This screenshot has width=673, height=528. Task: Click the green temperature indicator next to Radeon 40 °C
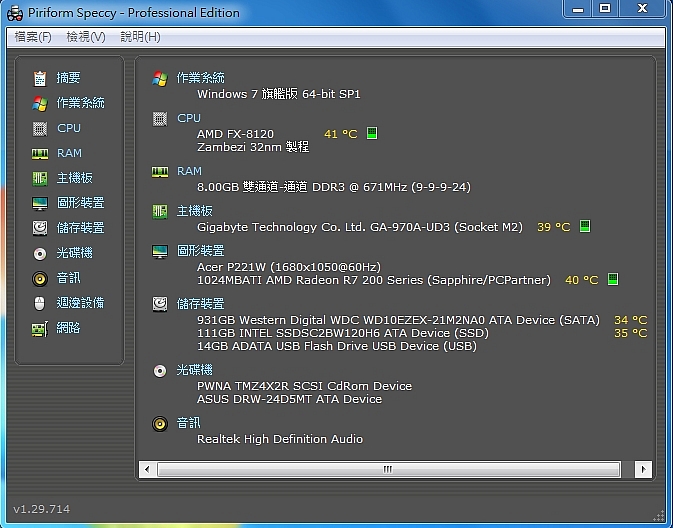click(613, 279)
